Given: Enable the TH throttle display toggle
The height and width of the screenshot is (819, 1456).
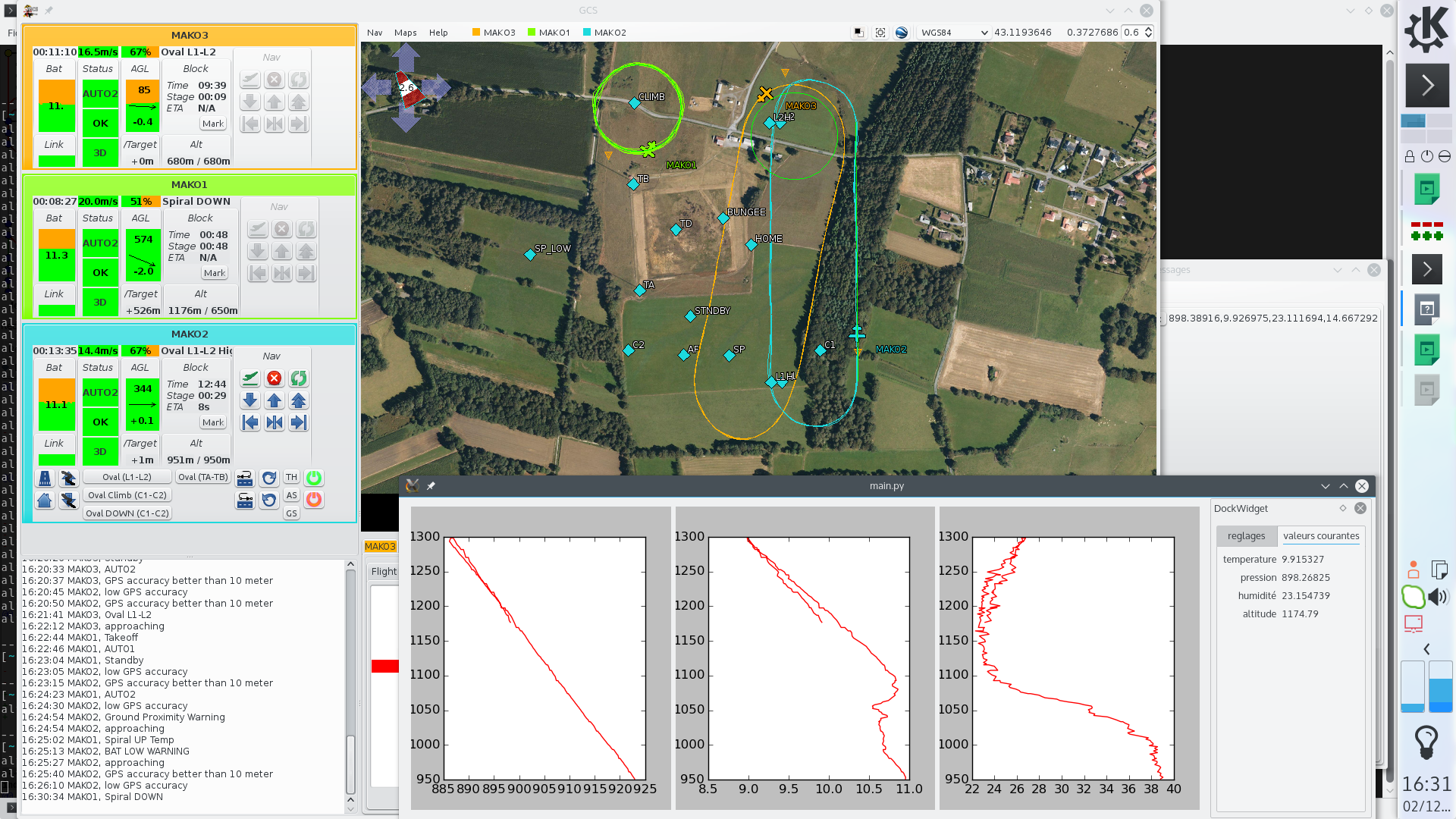Looking at the screenshot, I should tap(291, 478).
